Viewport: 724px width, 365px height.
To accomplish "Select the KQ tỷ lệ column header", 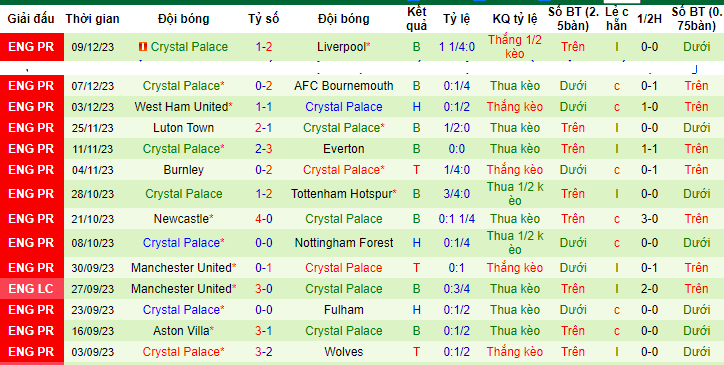I will [x=515, y=19].
